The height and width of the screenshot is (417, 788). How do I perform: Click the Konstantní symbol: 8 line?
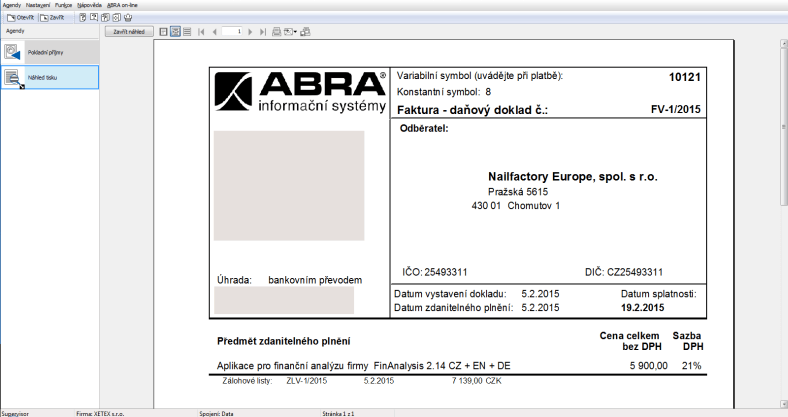pos(444,92)
